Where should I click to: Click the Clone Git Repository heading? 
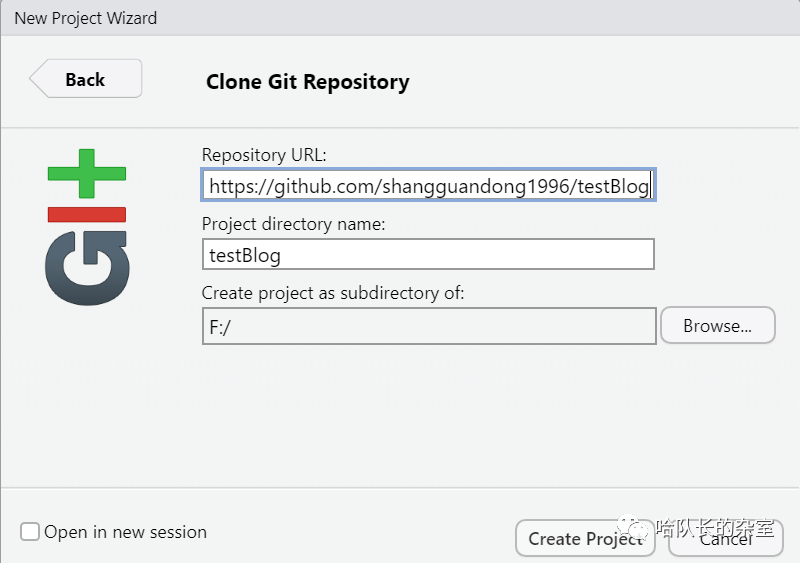(x=308, y=82)
